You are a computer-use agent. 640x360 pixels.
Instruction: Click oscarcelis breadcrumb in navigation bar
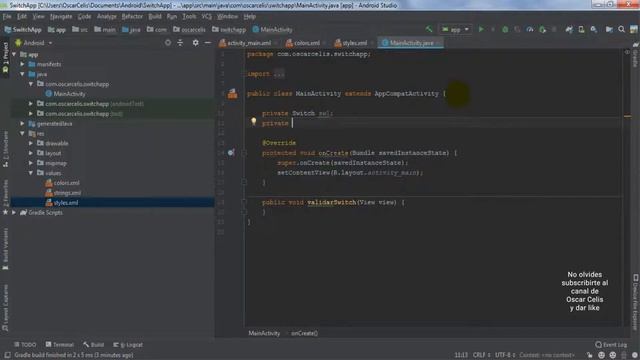point(189,29)
